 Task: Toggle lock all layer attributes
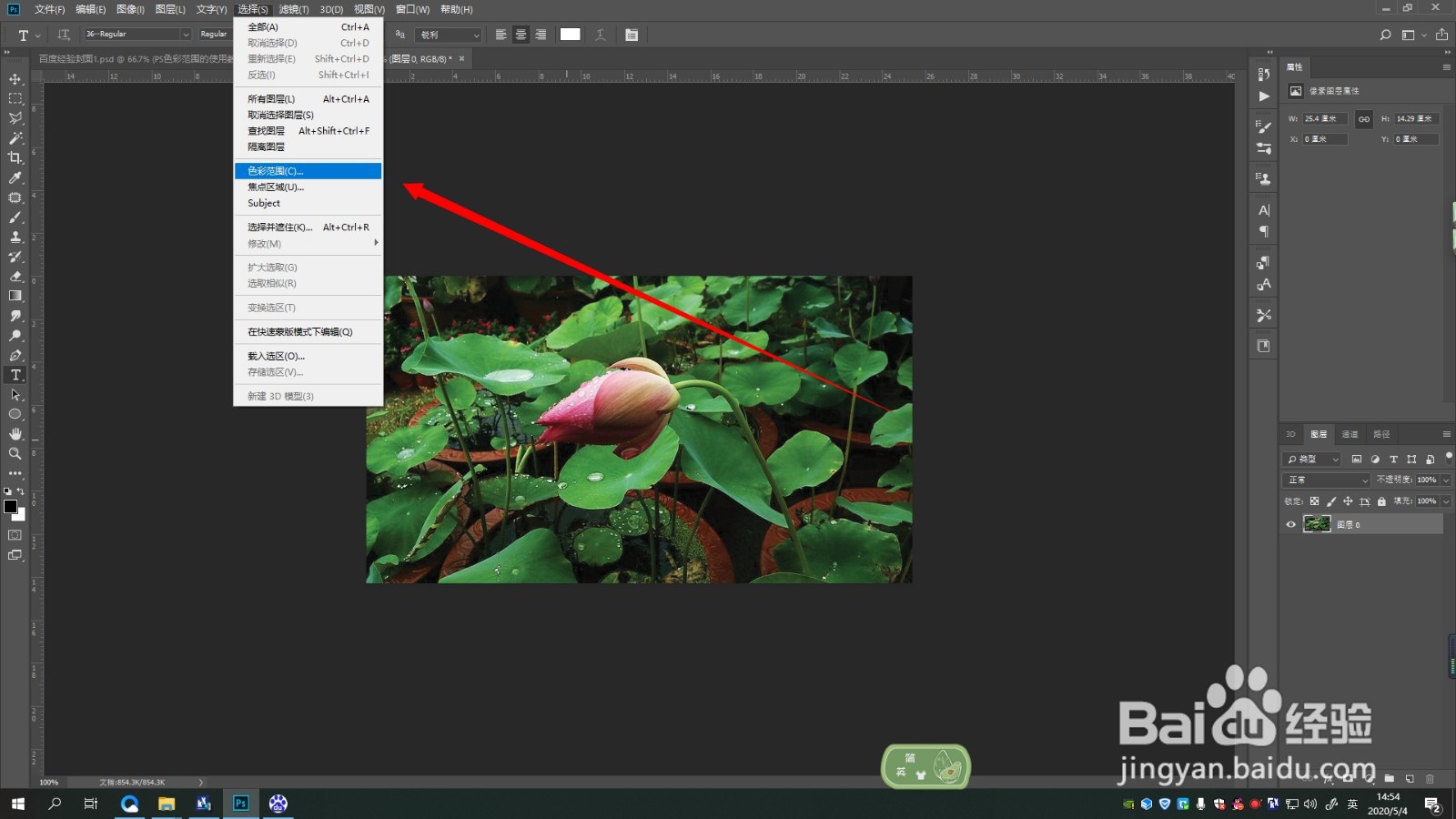tap(1381, 501)
